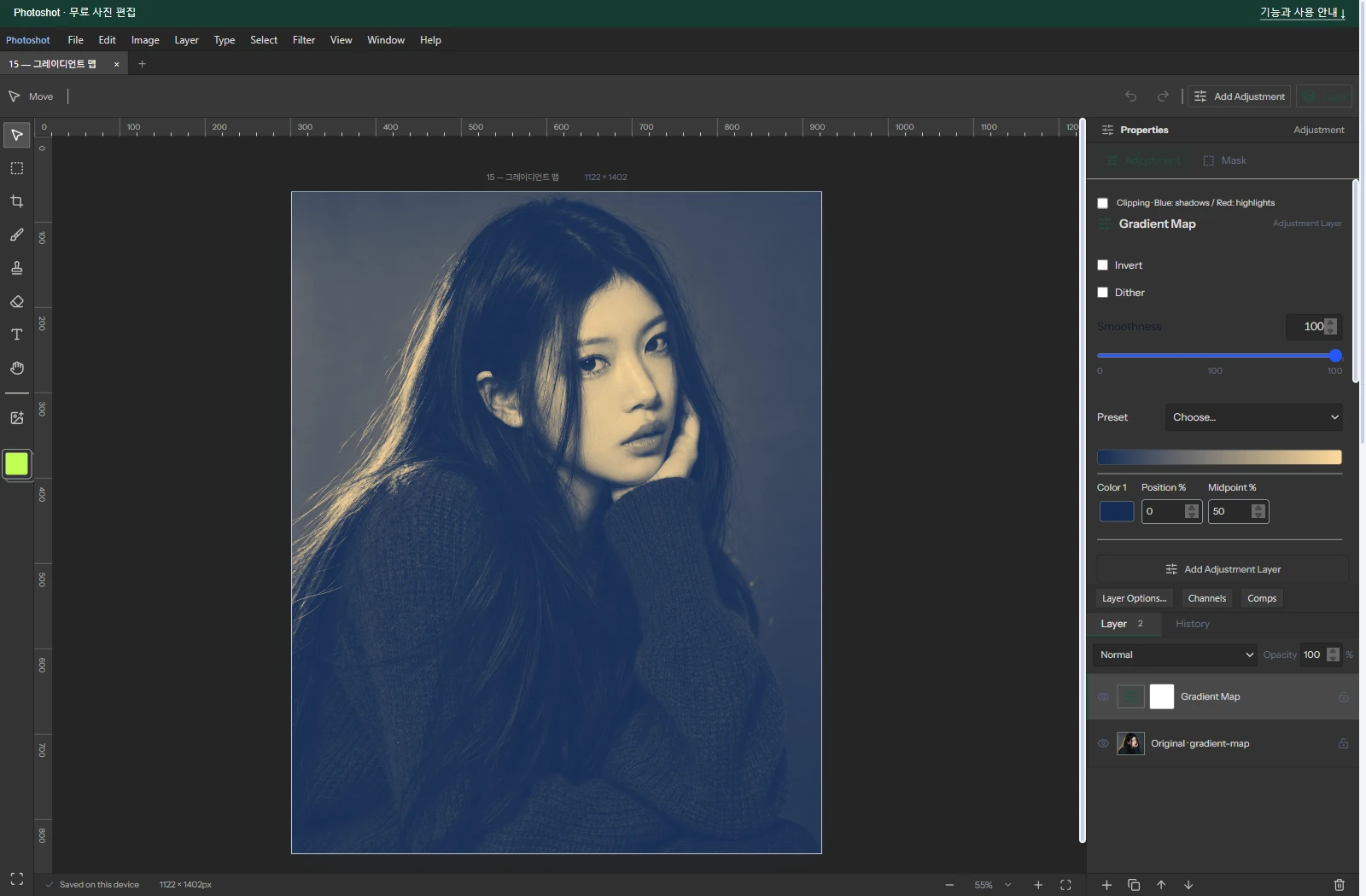1366x896 pixels.
Task: Fit image to screen icon in status bar
Action: pos(1065,885)
